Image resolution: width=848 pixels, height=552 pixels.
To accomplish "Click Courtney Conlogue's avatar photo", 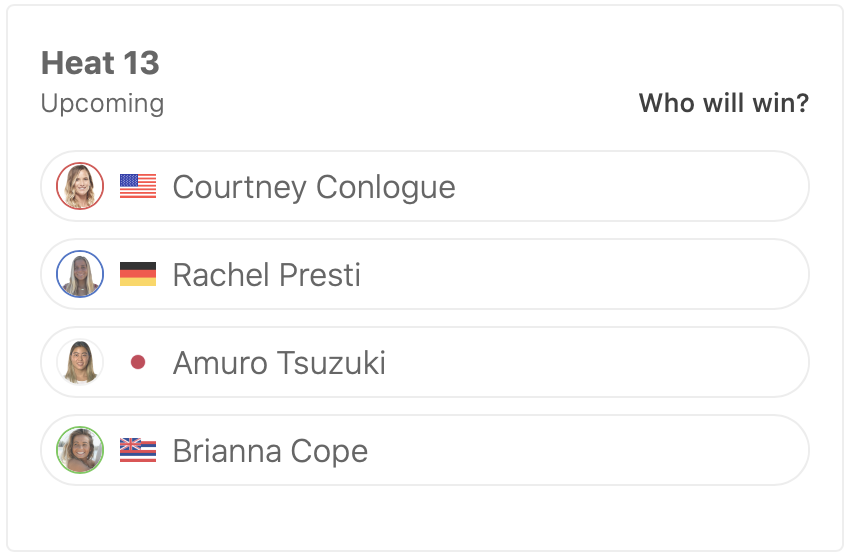I will pos(80,186).
